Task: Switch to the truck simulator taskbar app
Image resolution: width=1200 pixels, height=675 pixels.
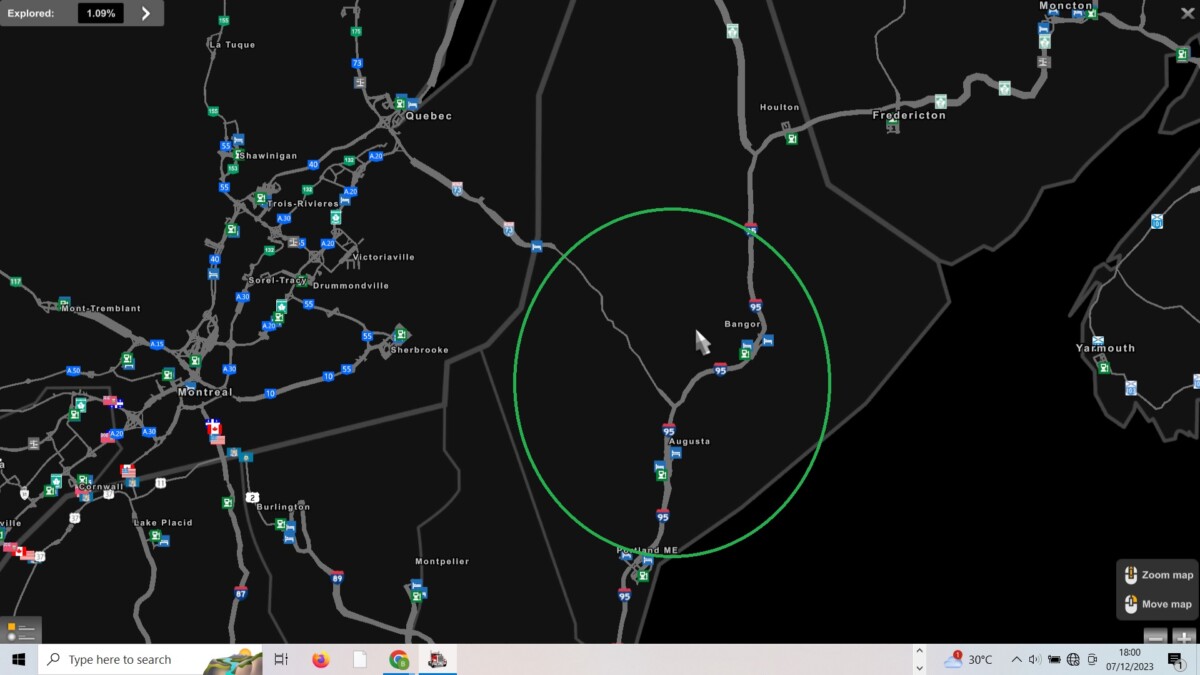Action: point(438,659)
